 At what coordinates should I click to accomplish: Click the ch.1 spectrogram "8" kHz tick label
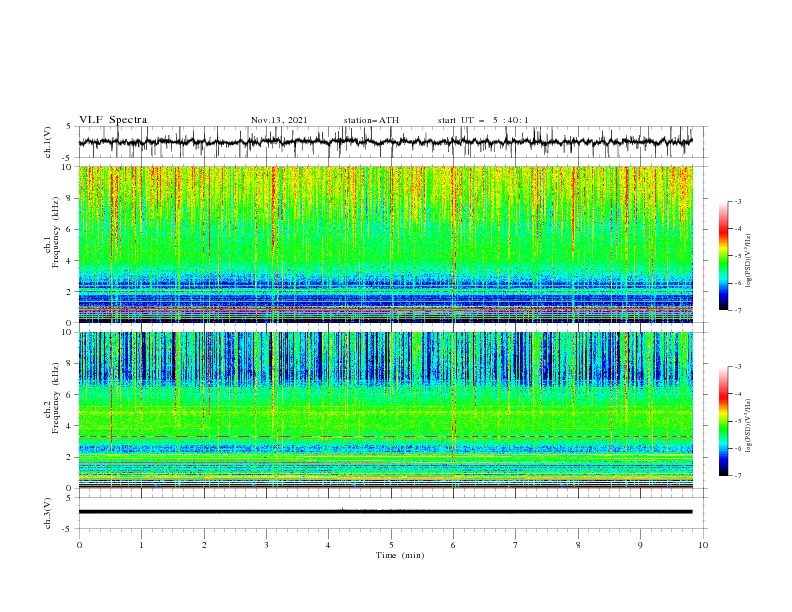click(x=69, y=198)
